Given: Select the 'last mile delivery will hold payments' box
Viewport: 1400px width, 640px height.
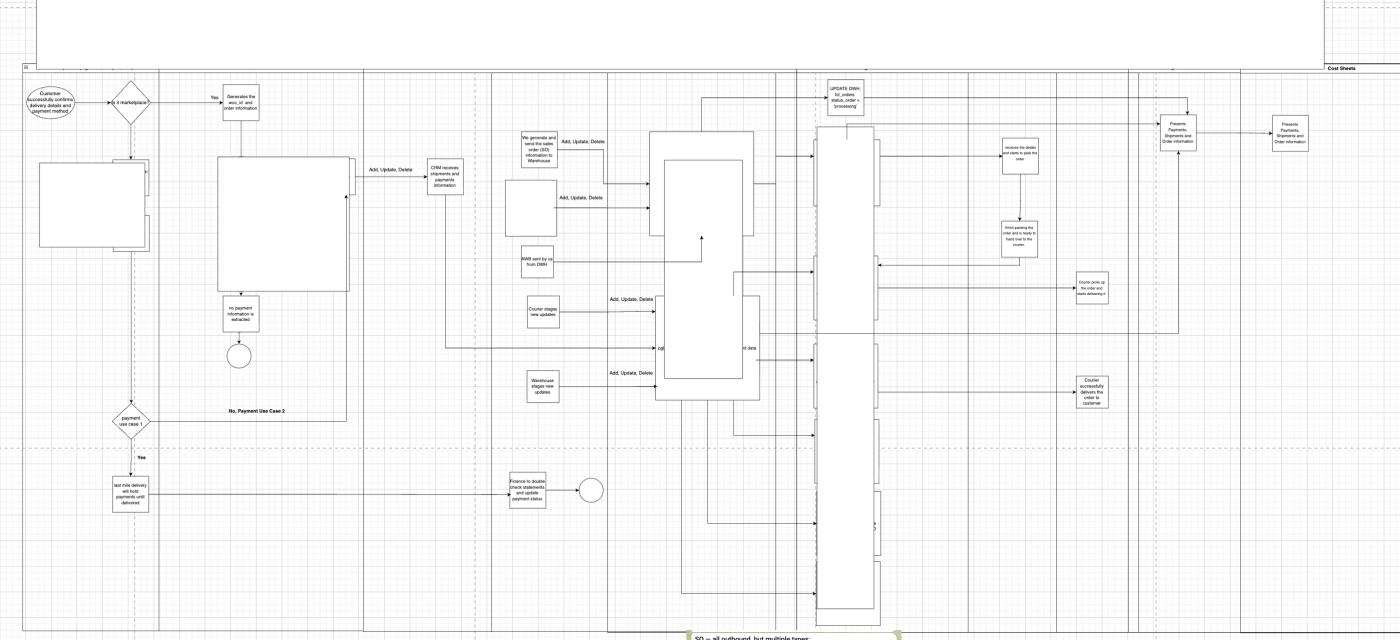Looking at the screenshot, I should coord(131,494).
